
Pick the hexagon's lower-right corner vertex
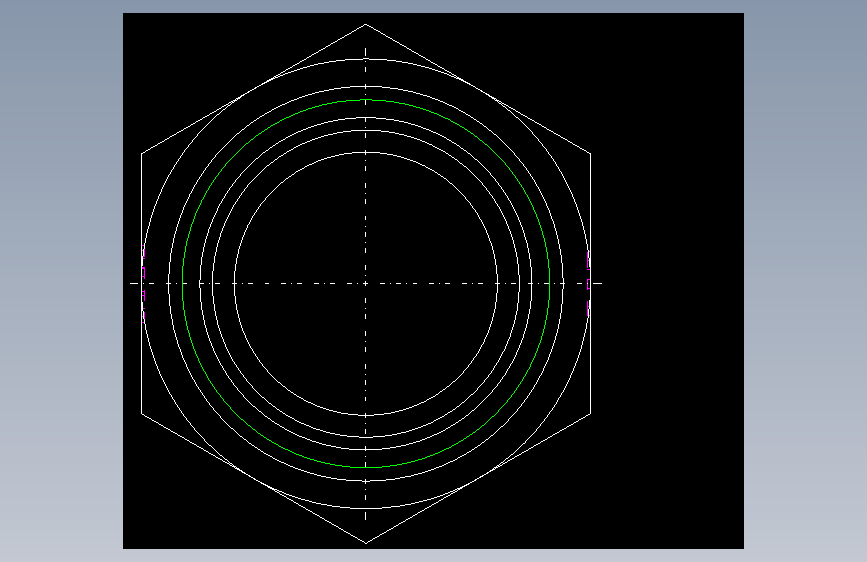(591, 413)
